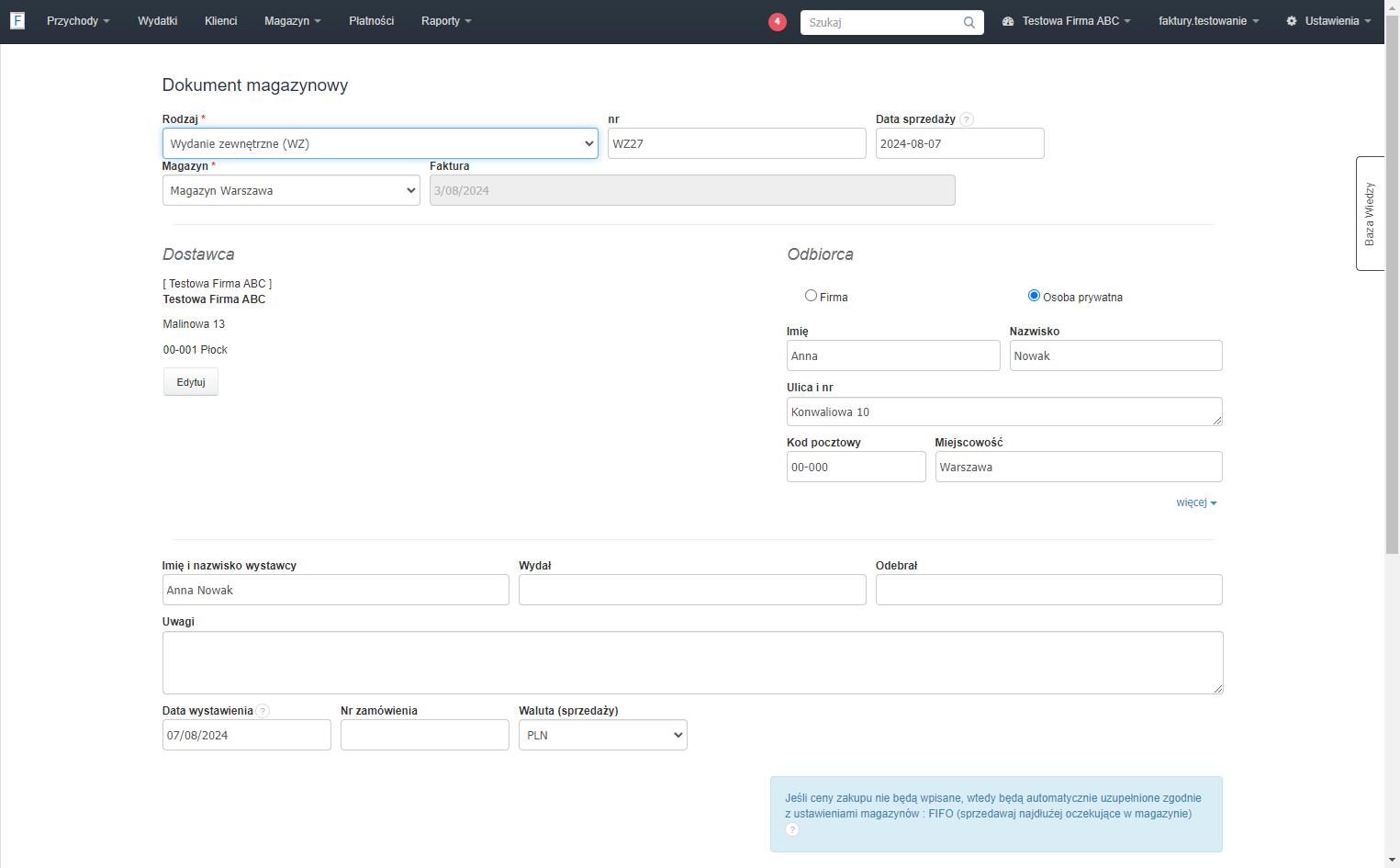Click the Kod pocztowy field
The width and height of the screenshot is (1400, 868).
856,467
